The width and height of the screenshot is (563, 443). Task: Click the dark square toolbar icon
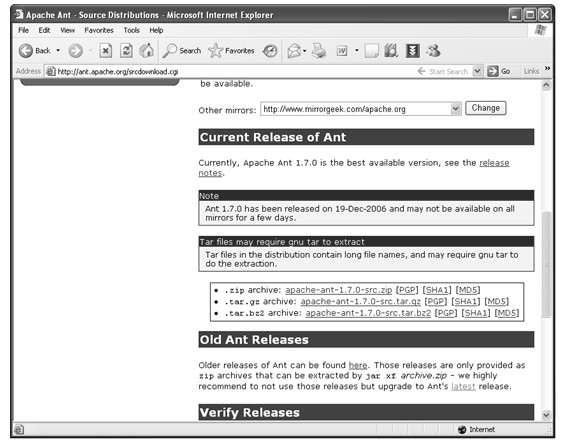click(413, 51)
